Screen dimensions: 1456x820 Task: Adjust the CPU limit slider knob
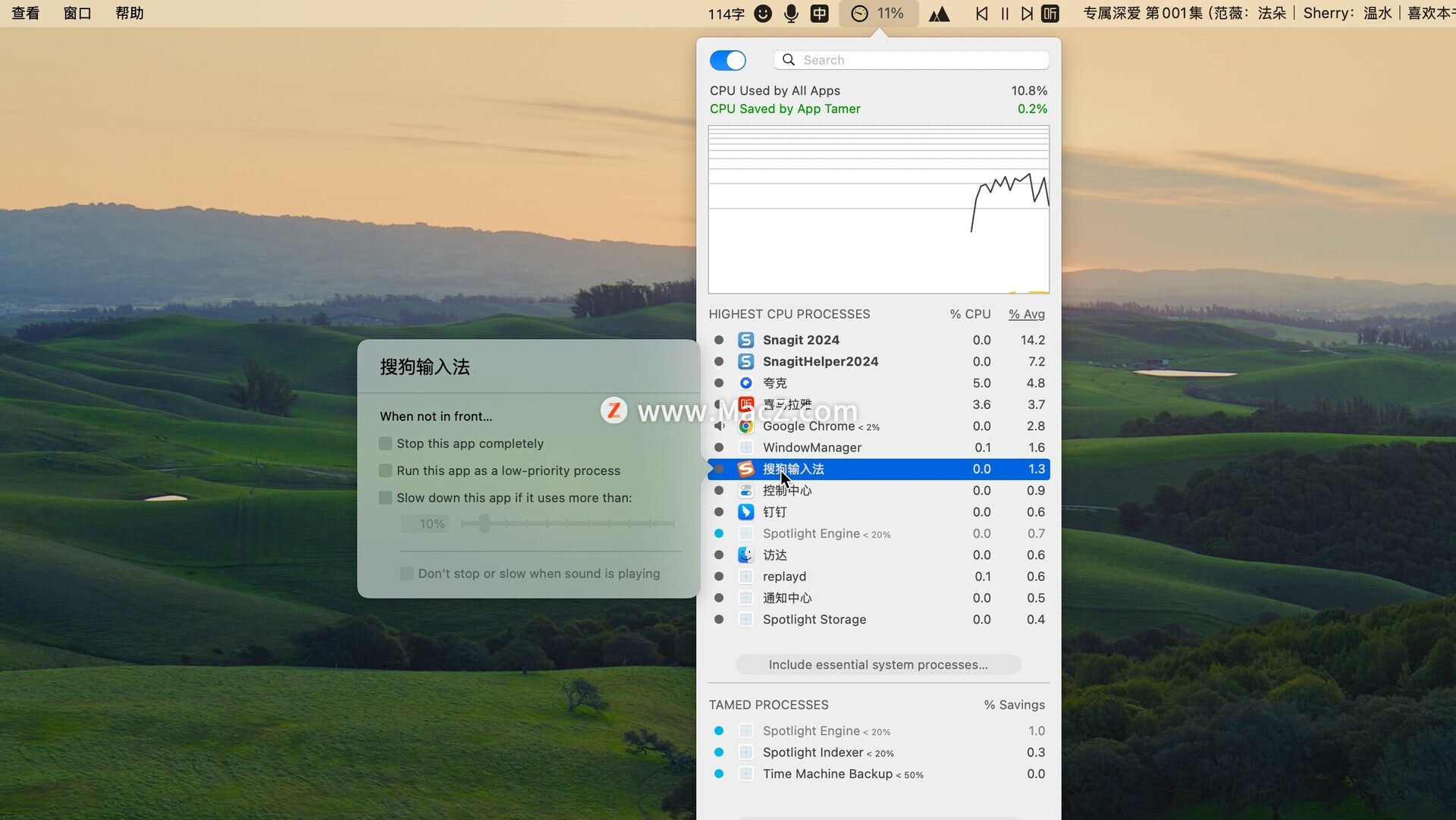click(484, 523)
